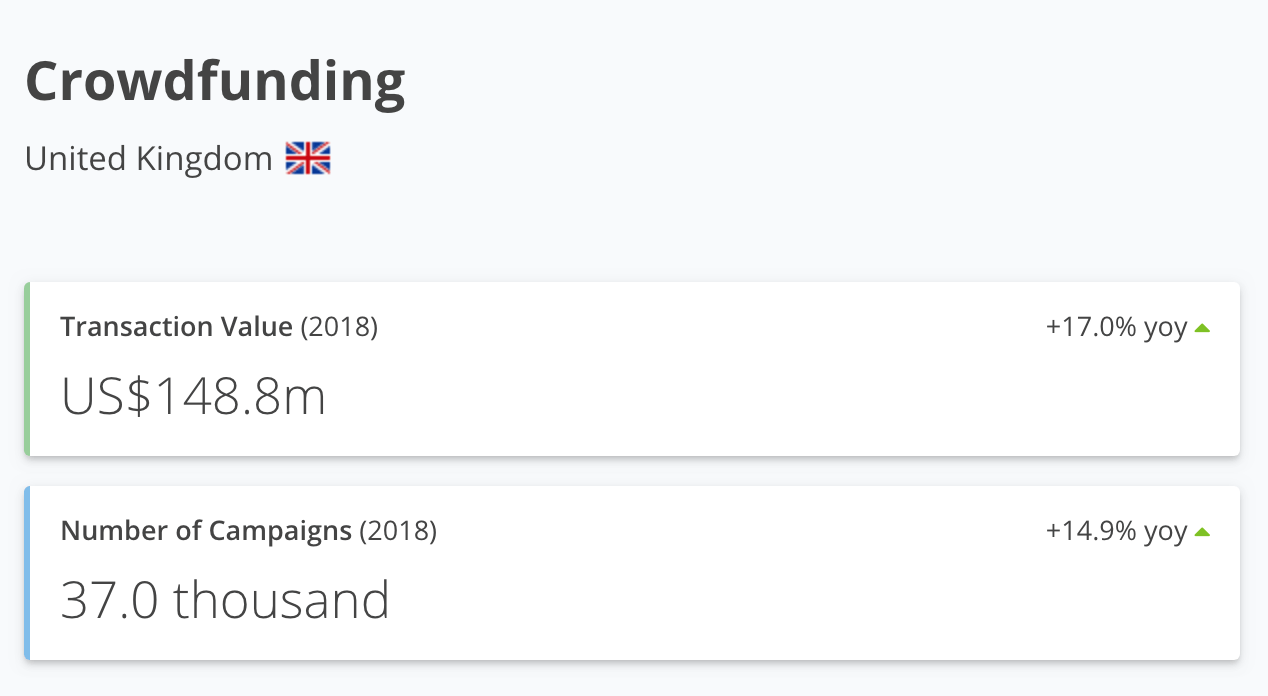Click the Number of Campaigns label
1268x696 pixels.
tap(206, 531)
